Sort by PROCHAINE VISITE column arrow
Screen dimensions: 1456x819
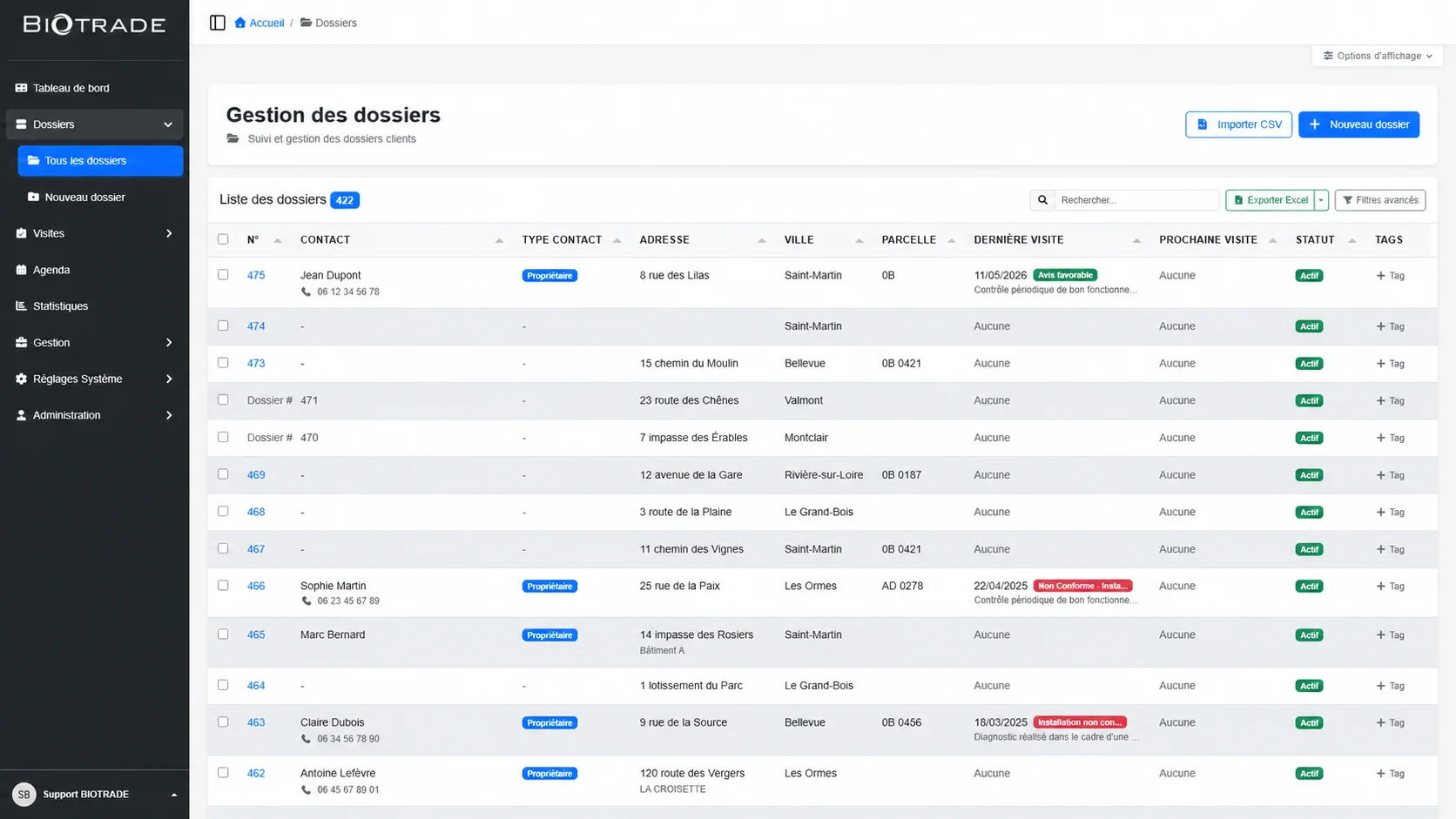click(1272, 240)
